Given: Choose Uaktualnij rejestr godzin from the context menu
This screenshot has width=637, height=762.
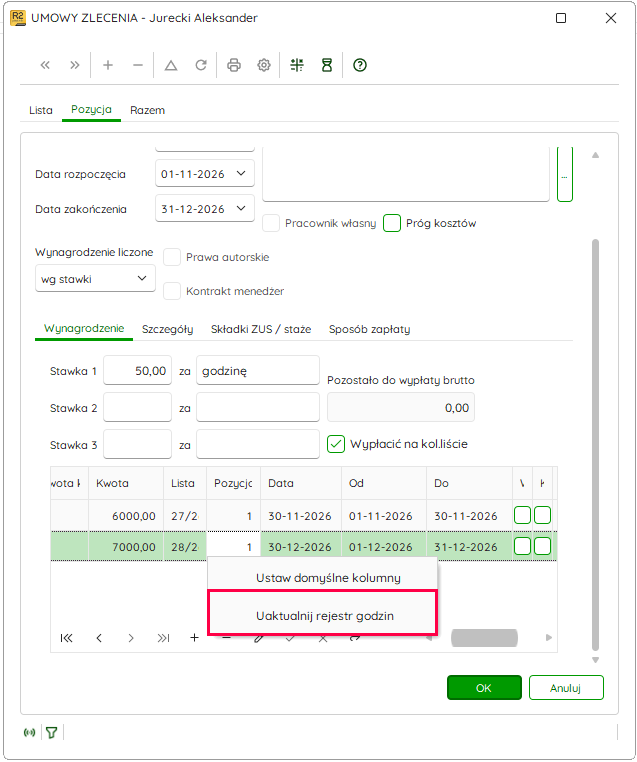Looking at the screenshot, I should tap(323, 614).
